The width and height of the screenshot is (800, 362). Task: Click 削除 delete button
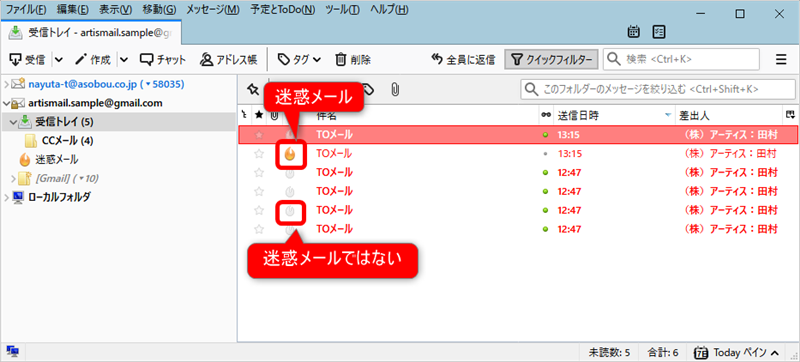point(353,60)
